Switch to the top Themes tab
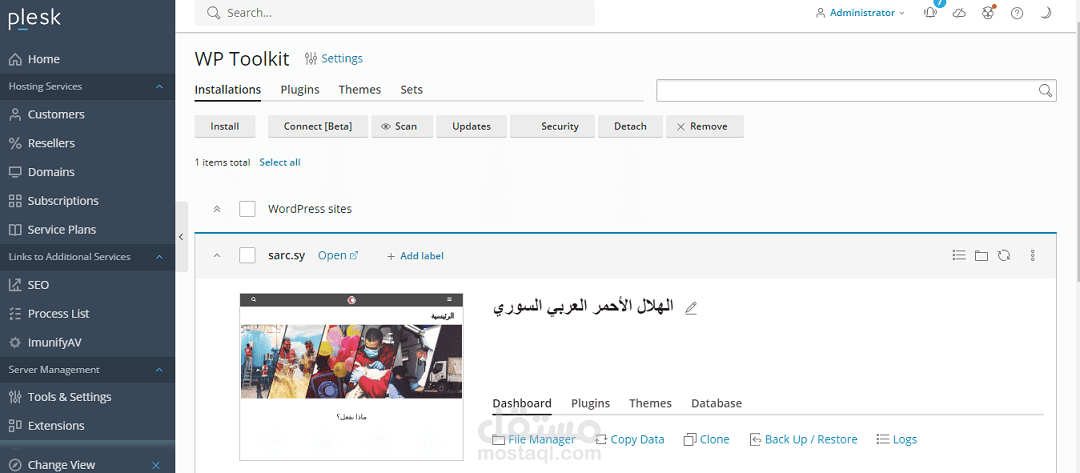Image resolution: width=1080 pixels, height=473 pixels. point(360,90)
